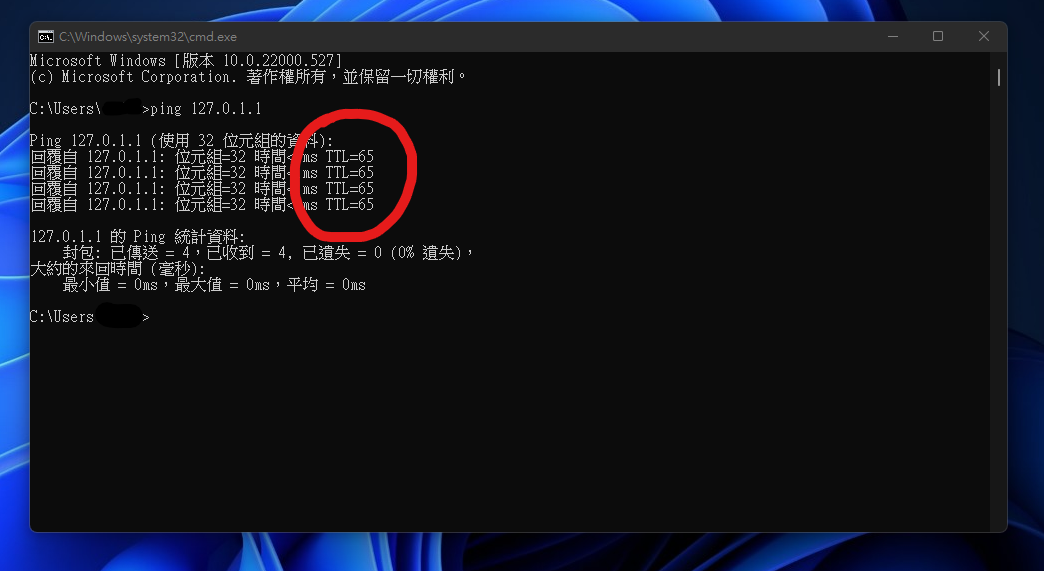Viewport: 1044px width, 571px height.
Task: Click the line '大約的來回時間 (毫秒)'
Action: 118,269
